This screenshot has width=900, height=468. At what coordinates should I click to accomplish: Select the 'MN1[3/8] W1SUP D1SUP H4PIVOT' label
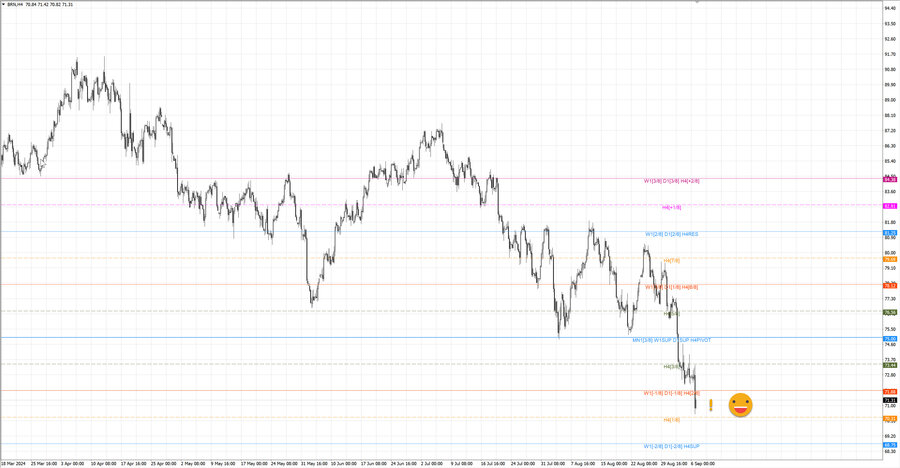pos(672,340)
